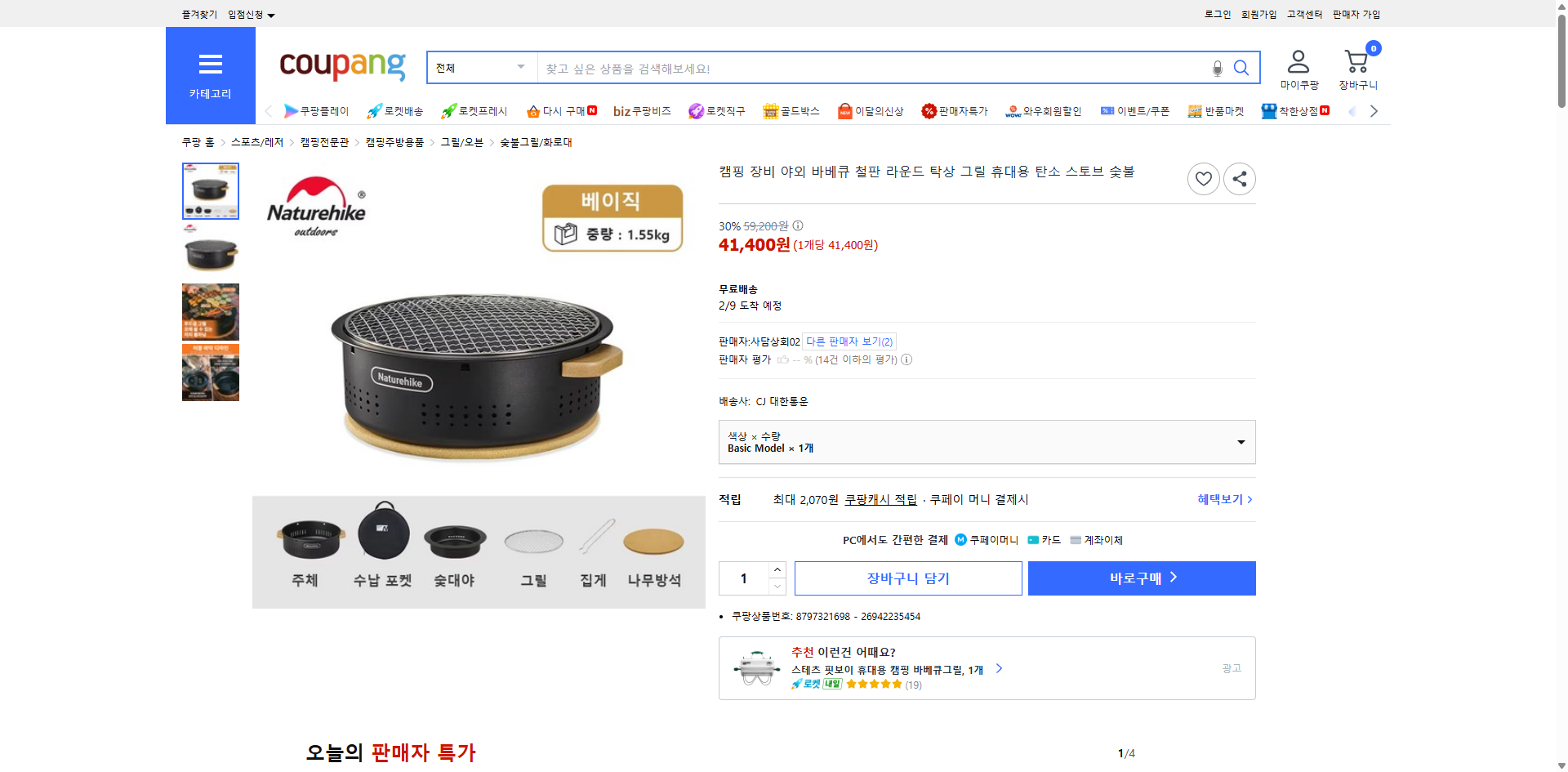
Task: Open 다른 판매자 보기(2) link
Action: (x=849, y=341)
